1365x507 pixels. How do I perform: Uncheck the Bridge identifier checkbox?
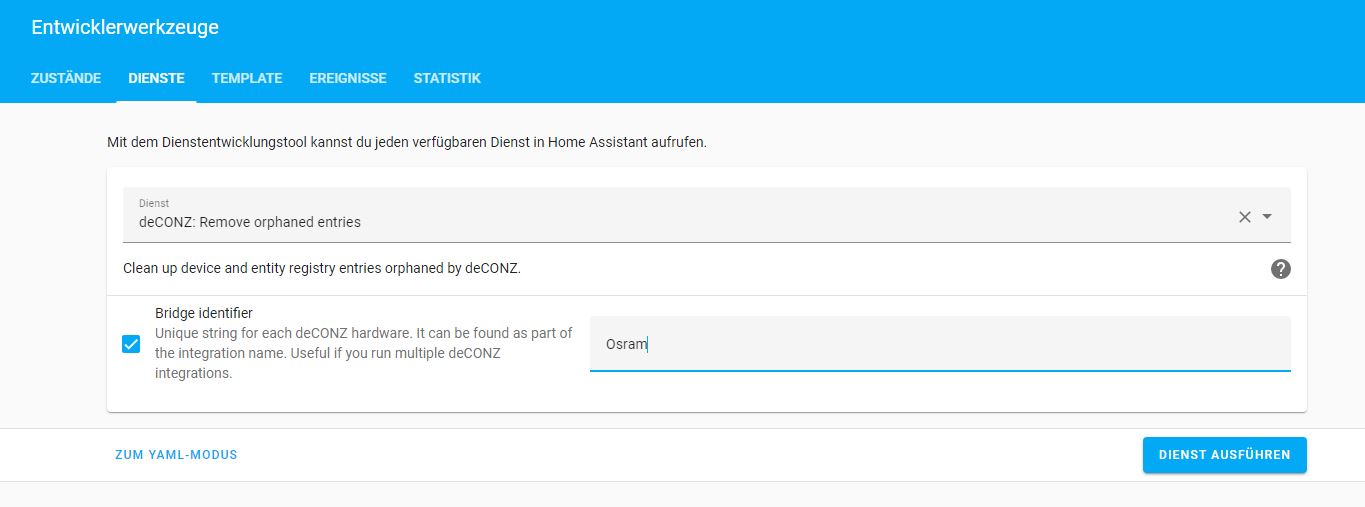tap(131, 344)
